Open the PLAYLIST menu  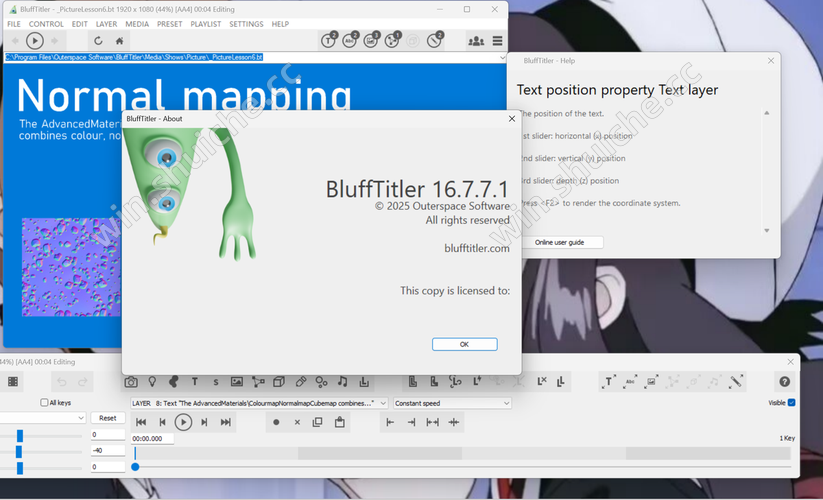coord(206,24)
